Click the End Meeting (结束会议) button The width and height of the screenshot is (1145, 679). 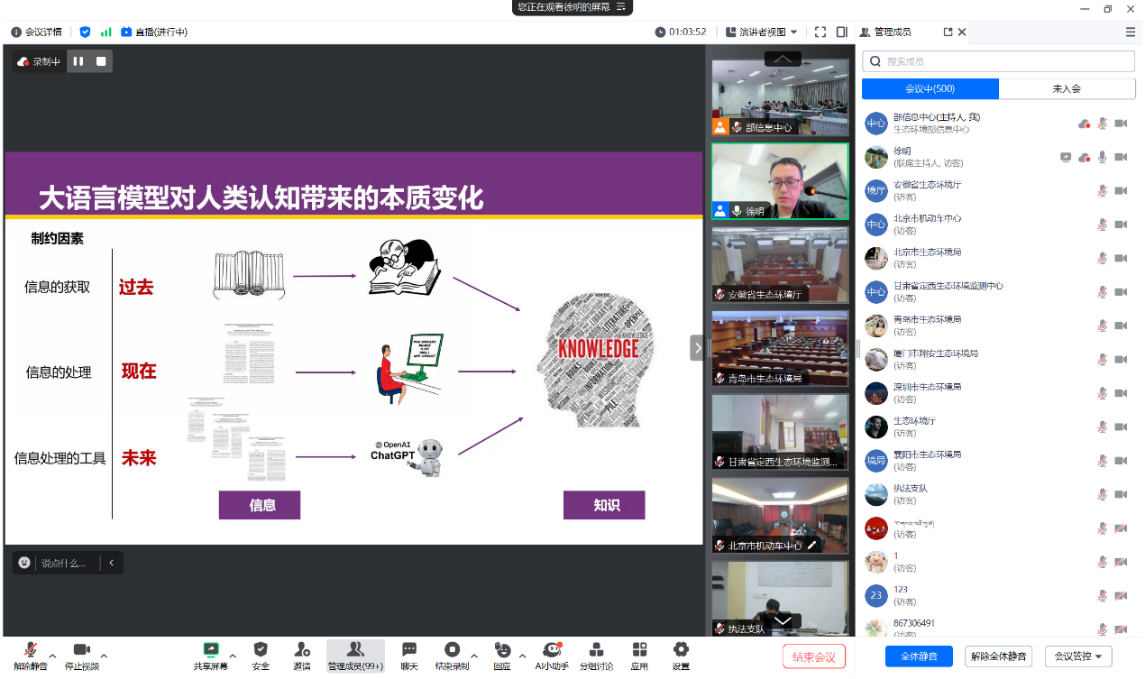[x=814, y=657]
